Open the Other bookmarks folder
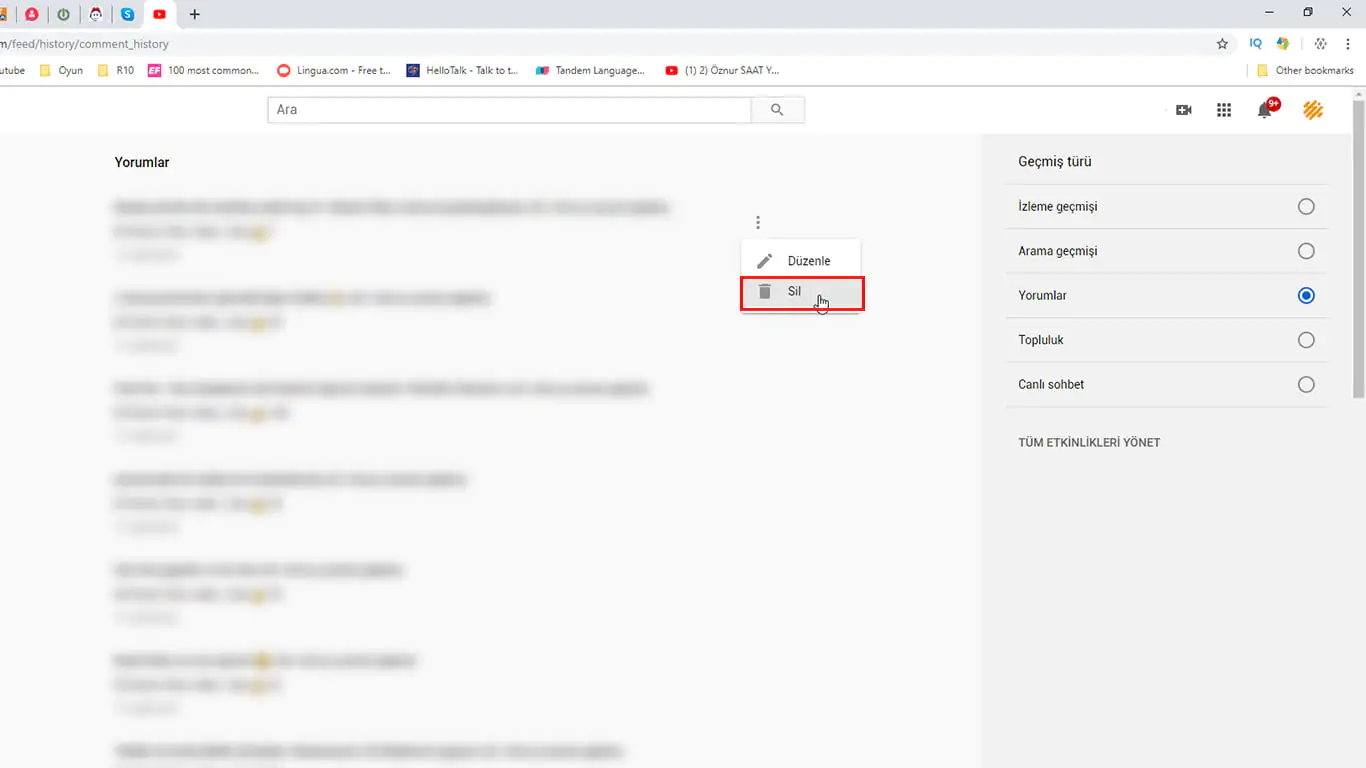The image size is (1366, 768). (1305, 70)
